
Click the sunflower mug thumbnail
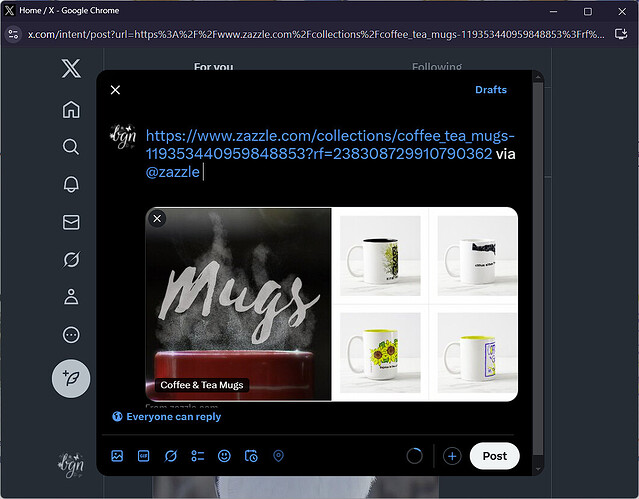pyautogui.click(x=380, y=353)
